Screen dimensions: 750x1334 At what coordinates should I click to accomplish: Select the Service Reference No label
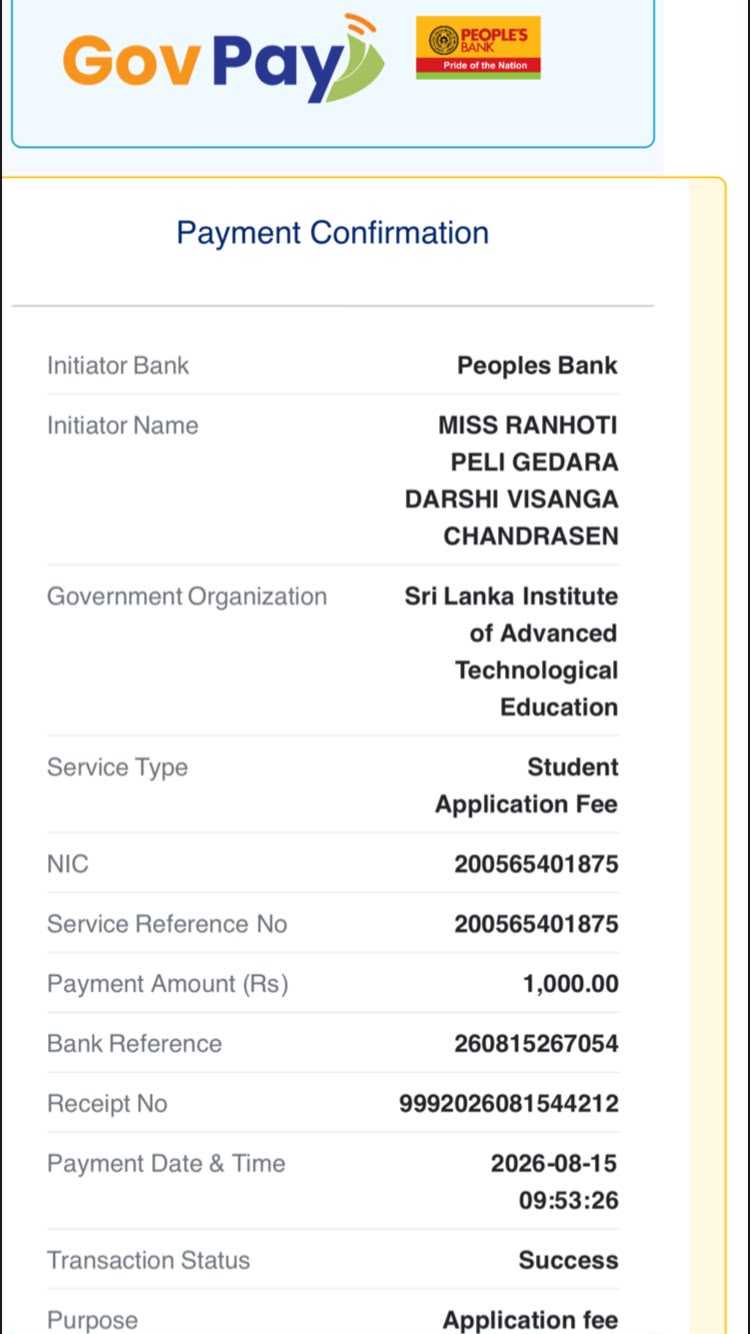167,924
